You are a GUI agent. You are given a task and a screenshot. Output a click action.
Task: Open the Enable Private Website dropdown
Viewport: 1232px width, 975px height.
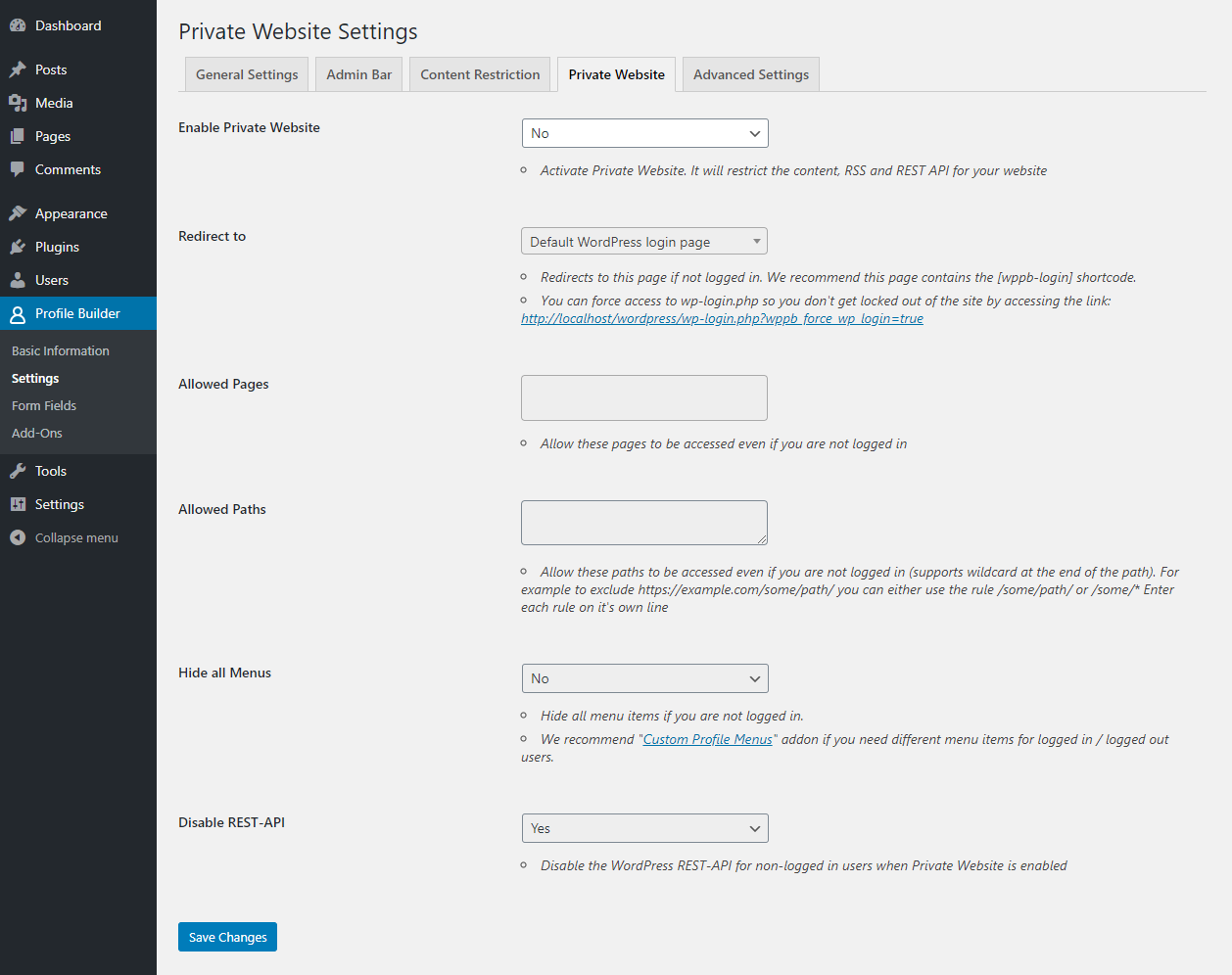[644, 133]
